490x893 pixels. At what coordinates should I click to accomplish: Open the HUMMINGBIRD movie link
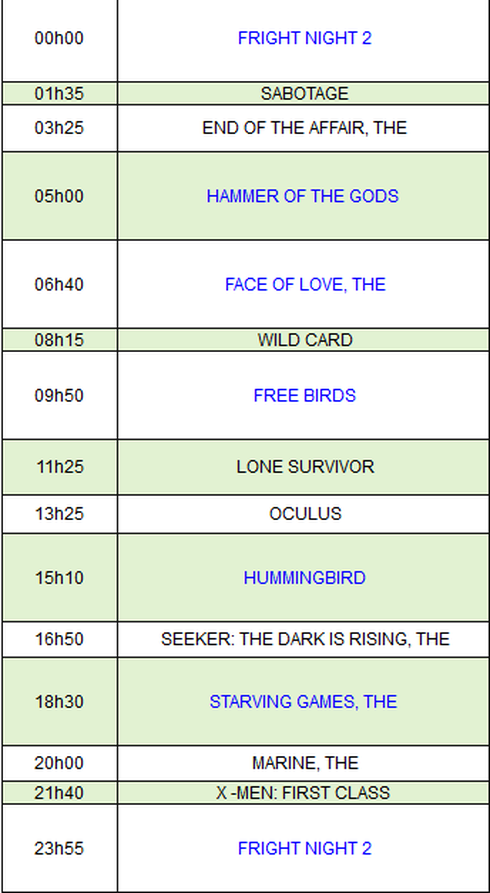pos(304,577)
